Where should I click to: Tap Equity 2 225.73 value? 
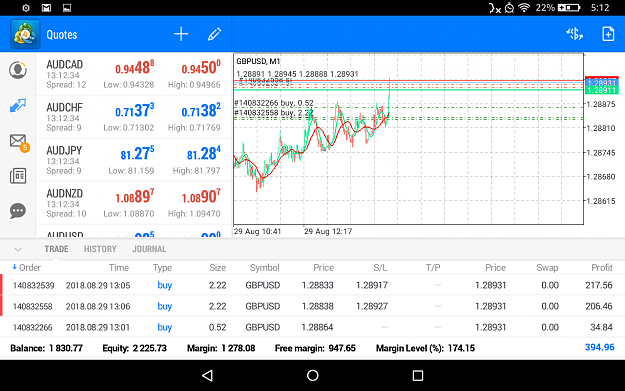[149, 348]
